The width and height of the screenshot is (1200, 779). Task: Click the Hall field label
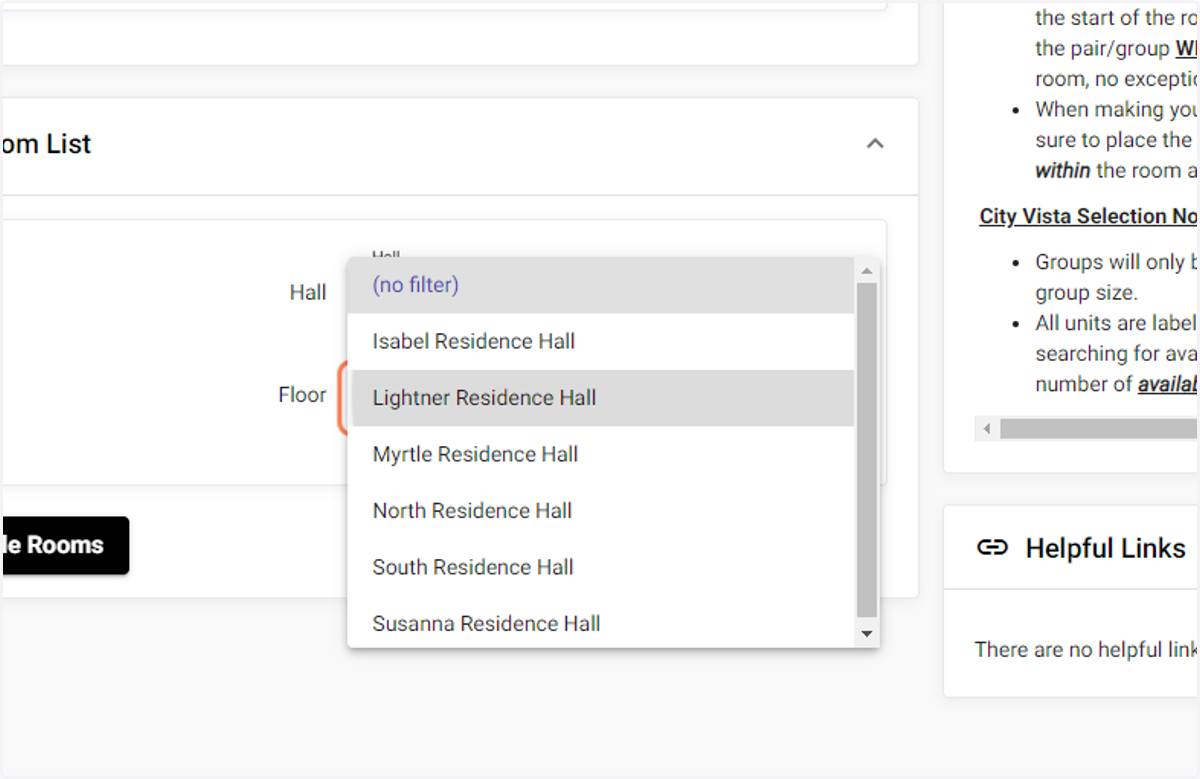tap(308, 293)
